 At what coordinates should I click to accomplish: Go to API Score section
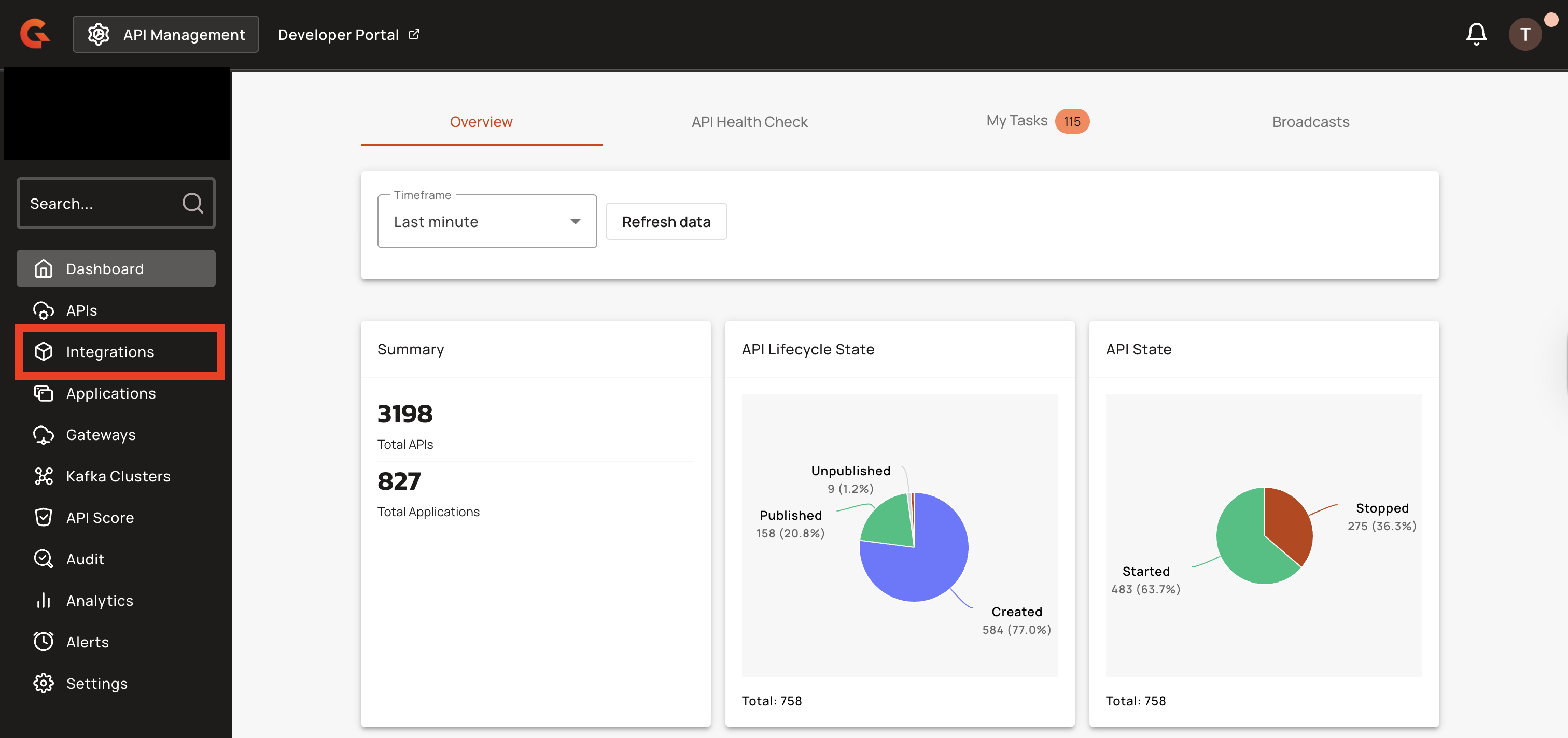click(99, 518)
